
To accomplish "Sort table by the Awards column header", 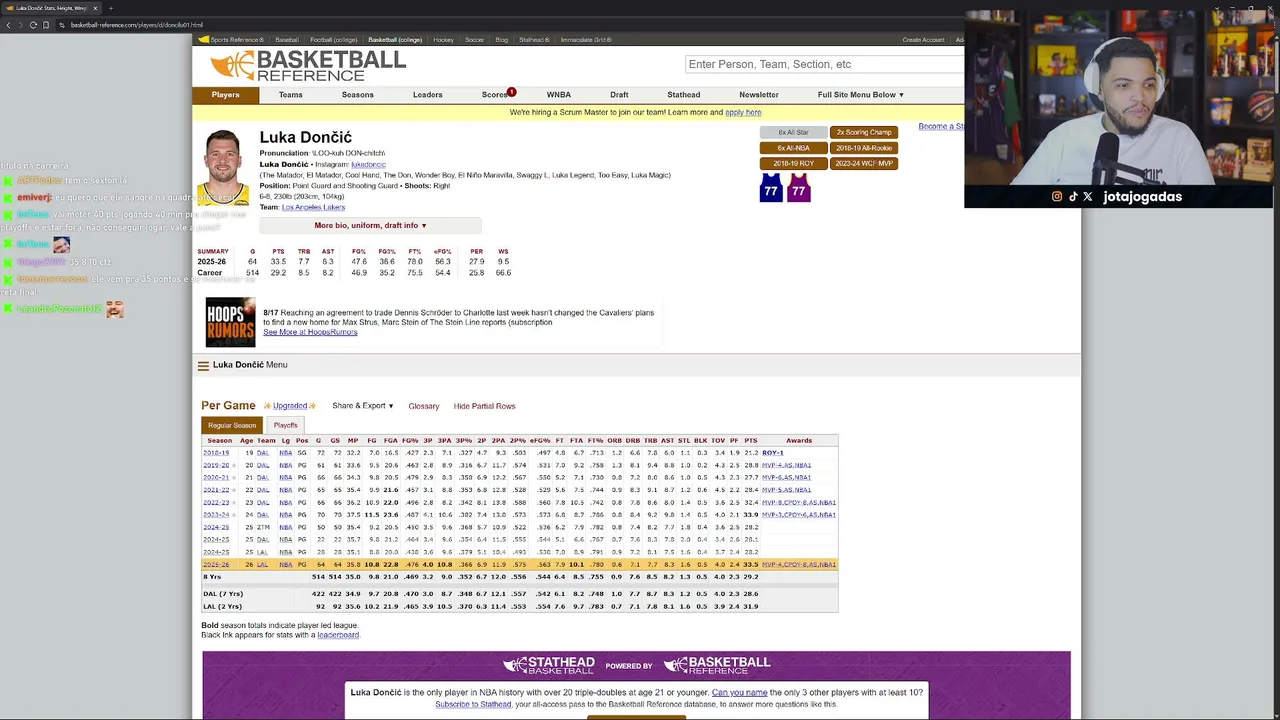I will (x=799, y=441).
